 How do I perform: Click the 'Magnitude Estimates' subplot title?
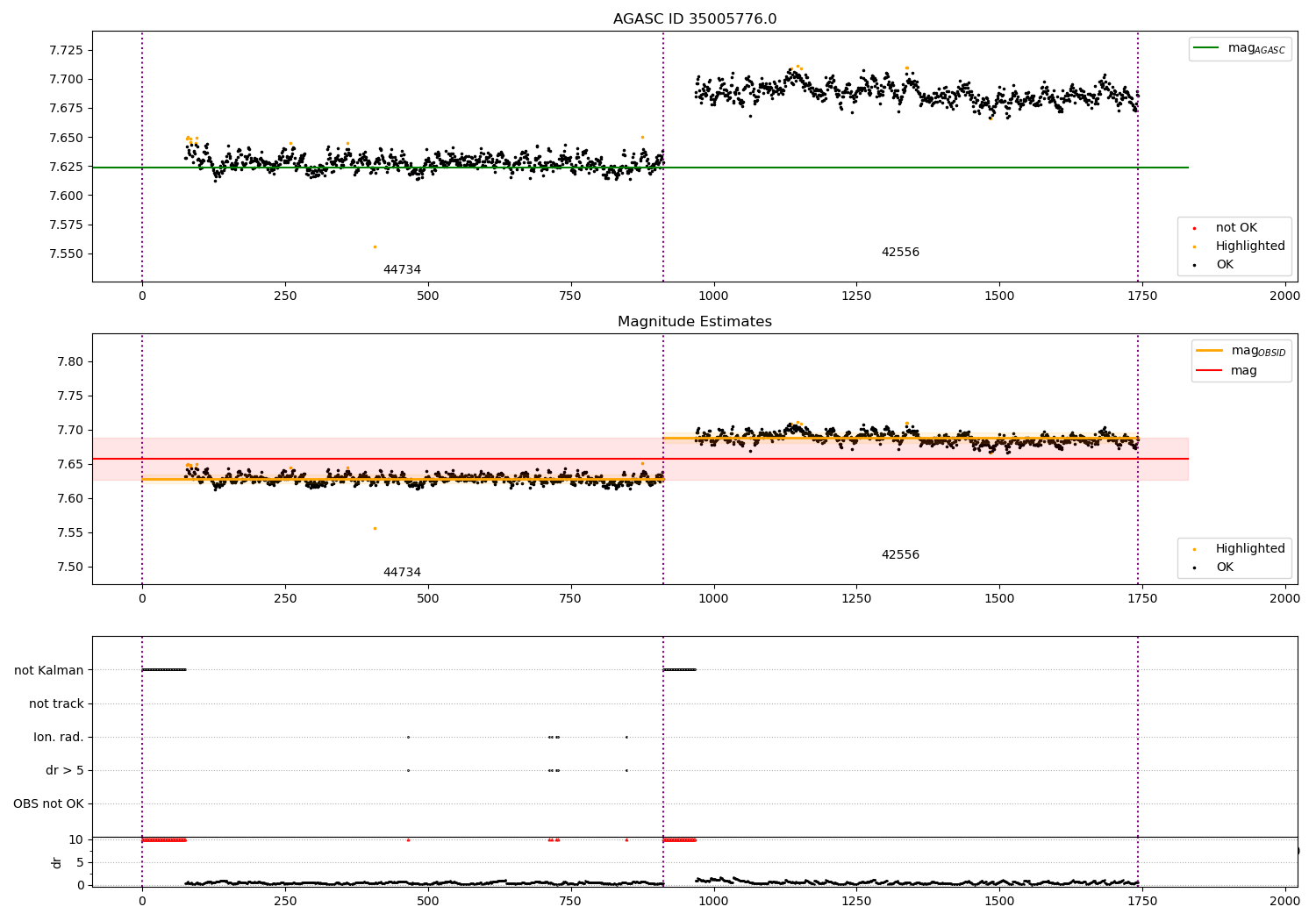[x=694, y=322]
